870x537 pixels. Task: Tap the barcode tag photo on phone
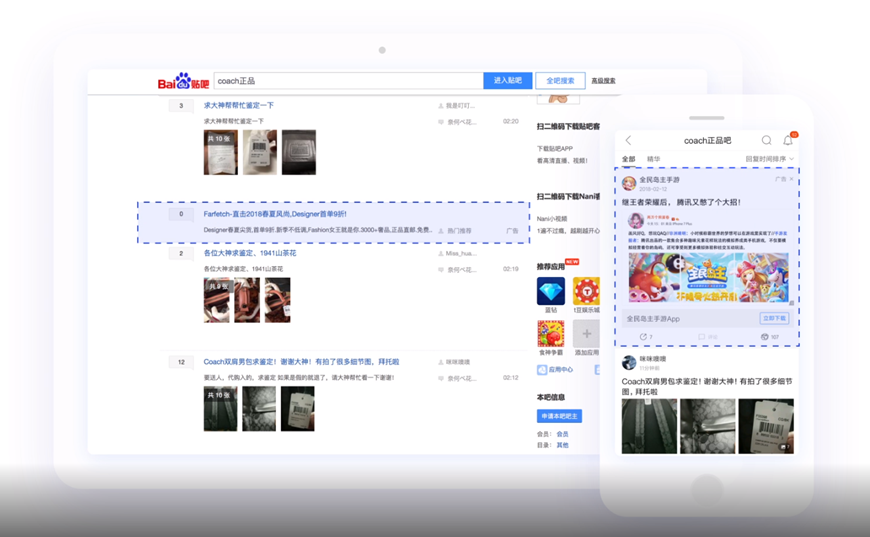tap(766, 426)
